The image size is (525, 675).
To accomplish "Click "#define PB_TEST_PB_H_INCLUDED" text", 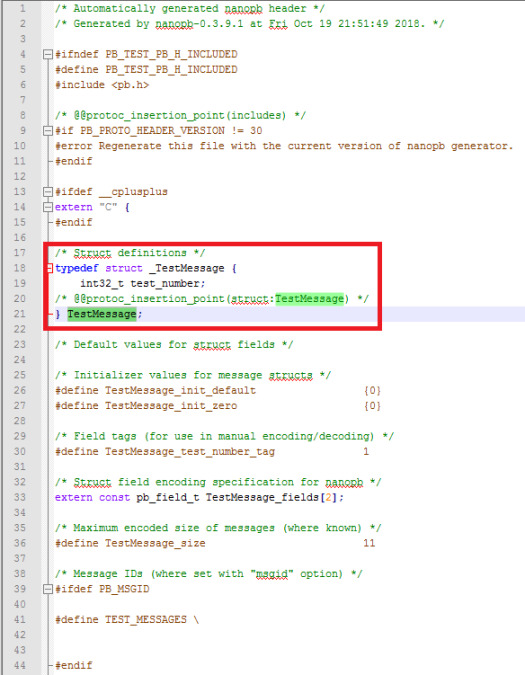I will pyautogui.click(x=146, y=70).
